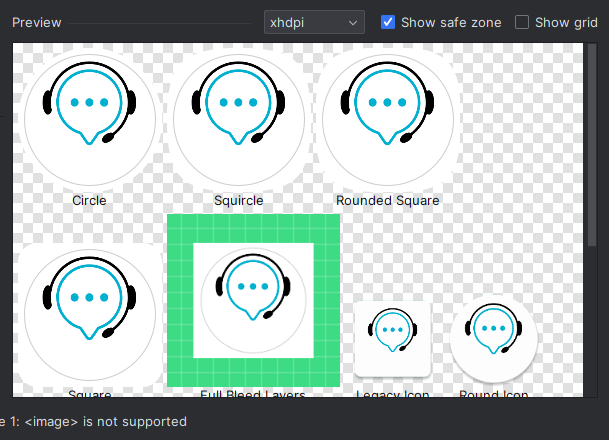The width and height of the screenshot is (609, 440).
Task: Disable the Show safe zone checkbox
Action: pyautogui.click(x=389, y=22)
